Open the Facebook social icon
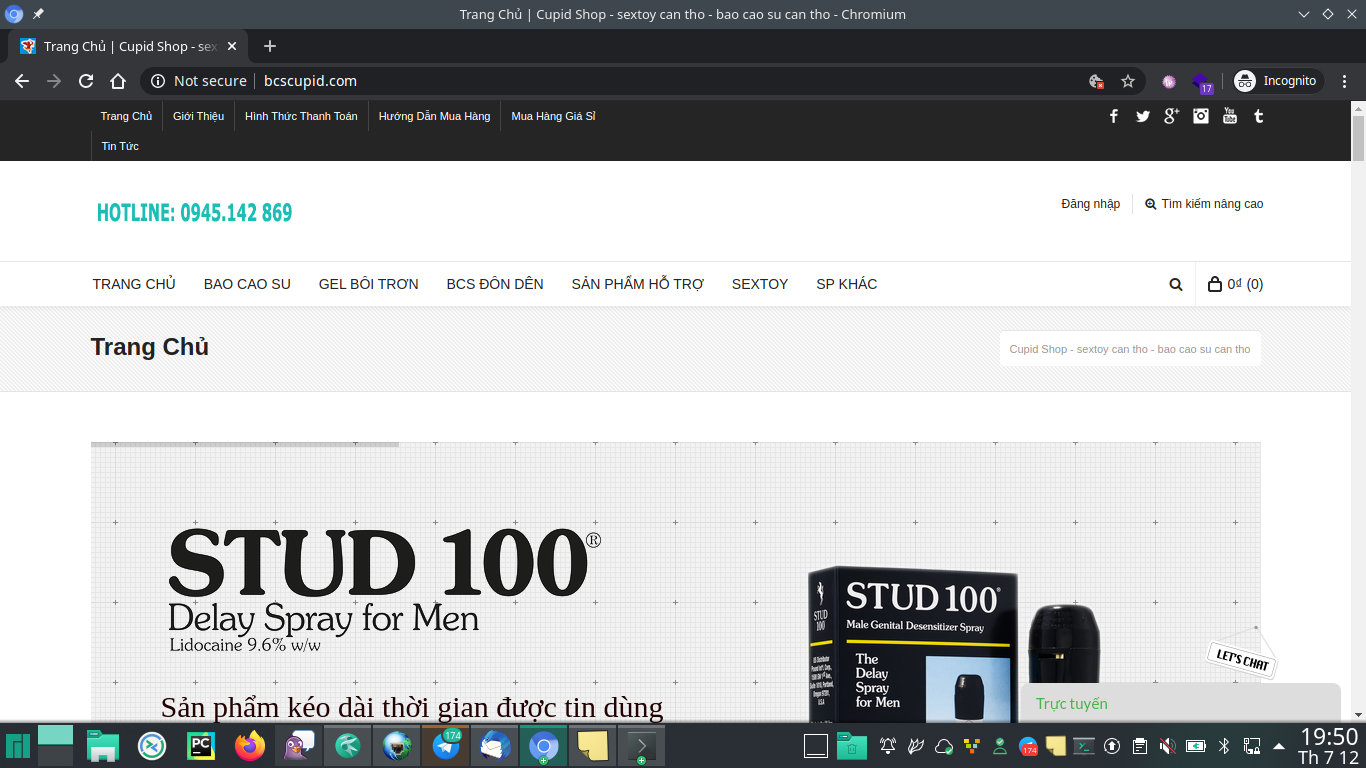 tap(1114, 116)
